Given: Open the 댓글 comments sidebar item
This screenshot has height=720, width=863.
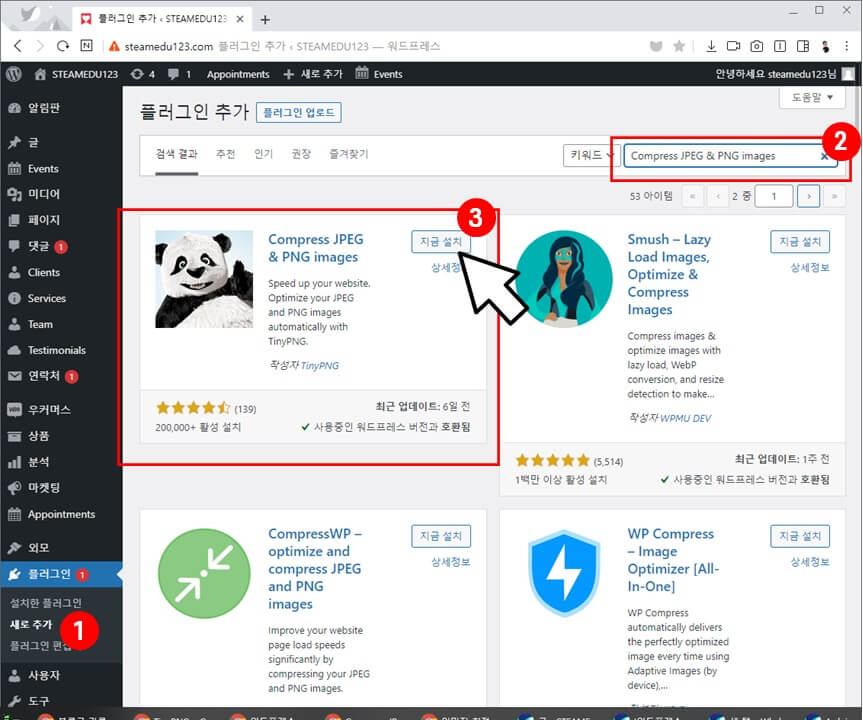Looking at the screenshot, I should click(39, 246).
